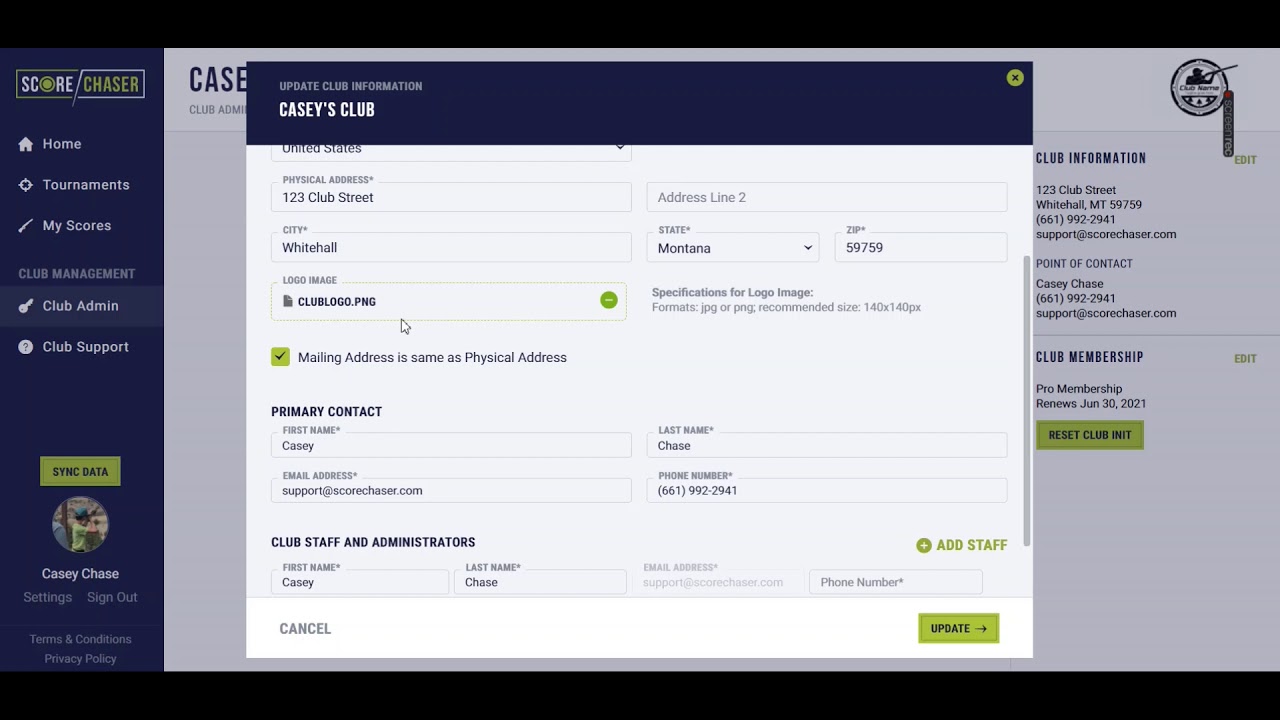Remove the CLUBLOGO.PNG file with the minus icon
Image resolution: width=1280 pixels, height=720 pixels.
(609, 300)
